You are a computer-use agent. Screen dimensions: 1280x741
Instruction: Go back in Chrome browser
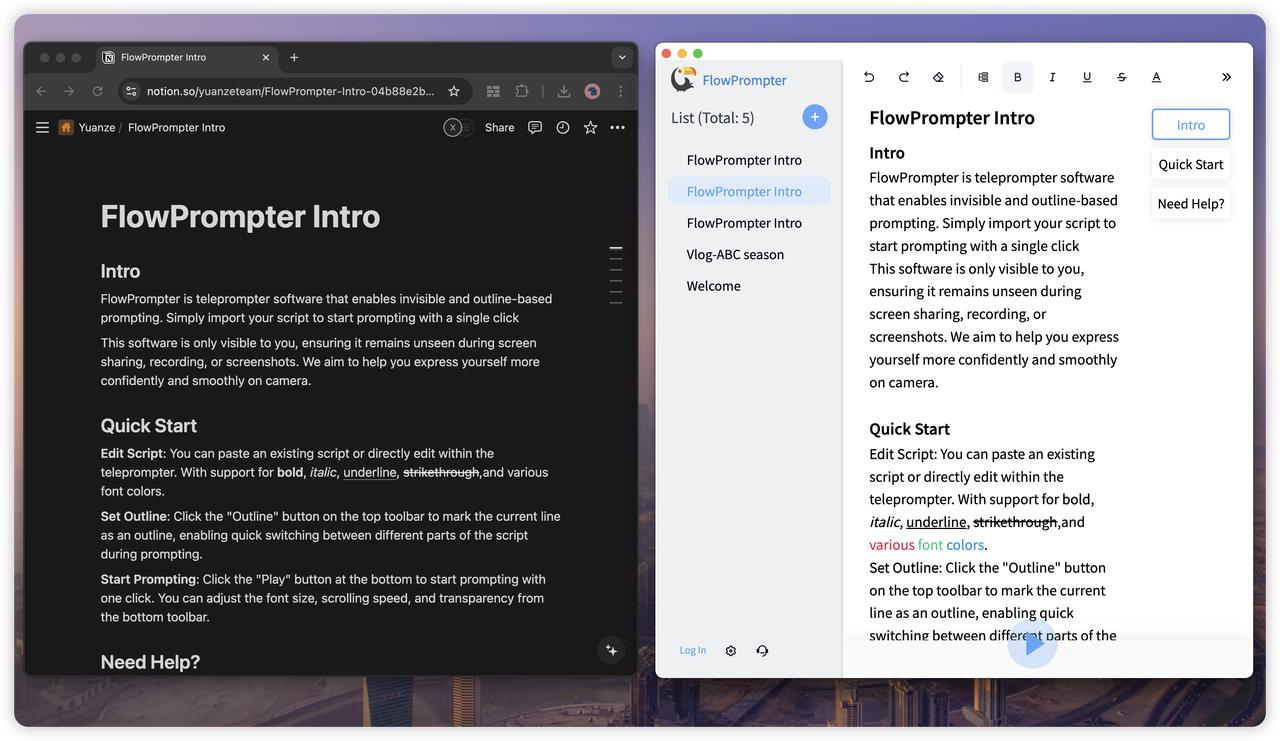41,91
